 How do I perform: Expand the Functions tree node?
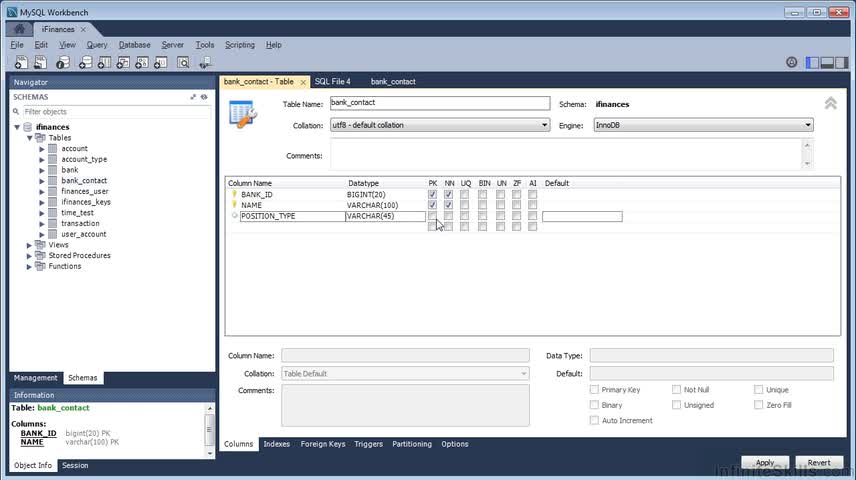(29, 266)
